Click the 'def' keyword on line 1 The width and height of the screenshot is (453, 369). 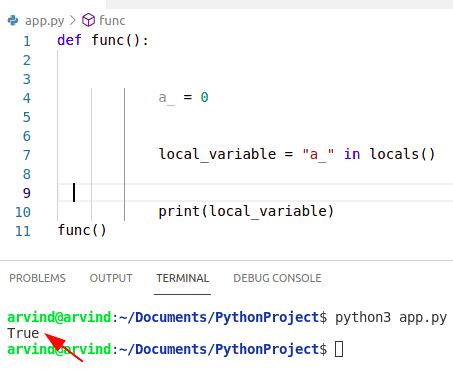point(69,40)
